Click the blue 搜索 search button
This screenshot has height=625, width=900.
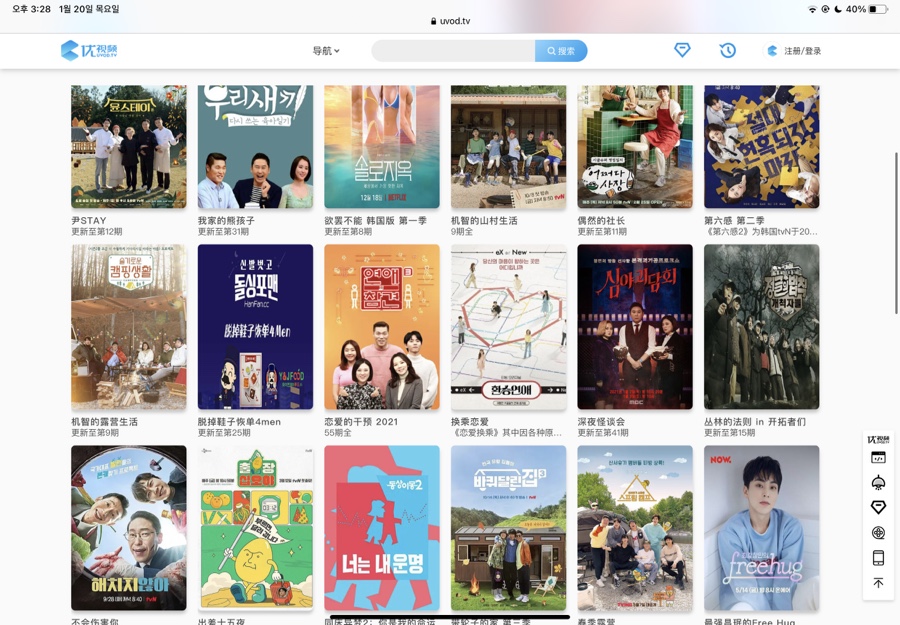(561, 51)
